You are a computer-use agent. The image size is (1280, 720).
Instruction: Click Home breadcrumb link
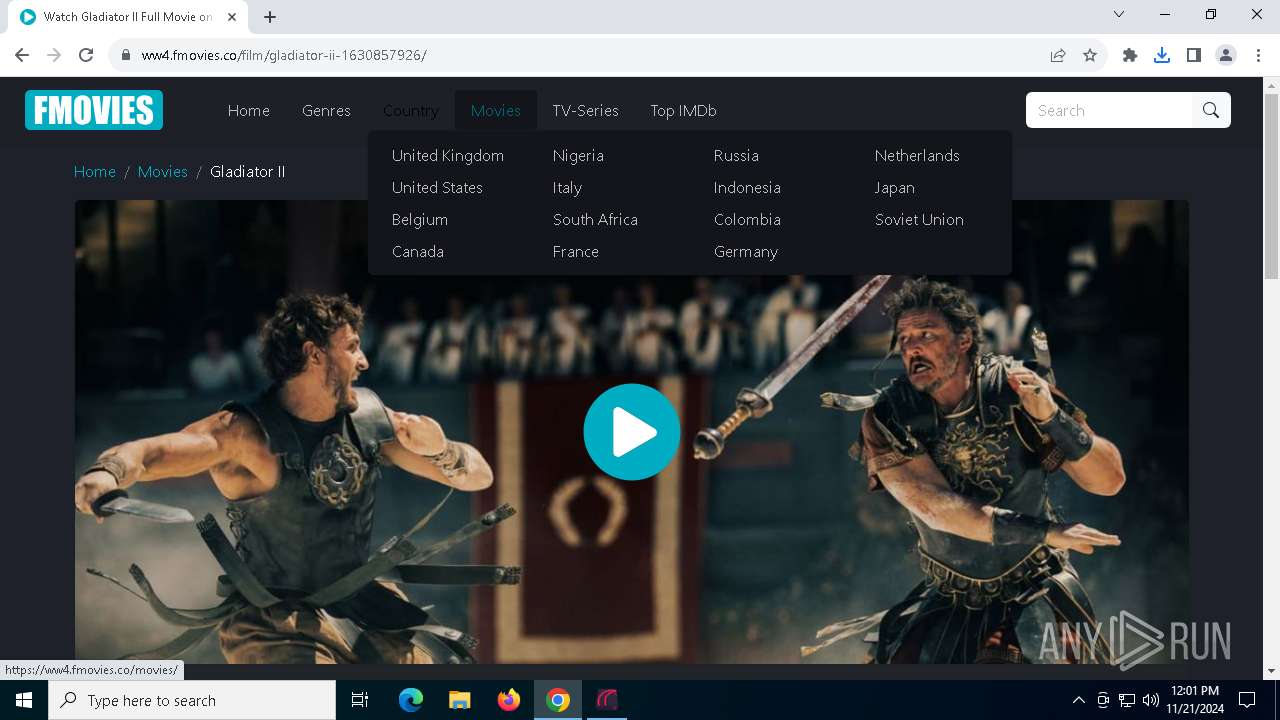coord(95,171)
